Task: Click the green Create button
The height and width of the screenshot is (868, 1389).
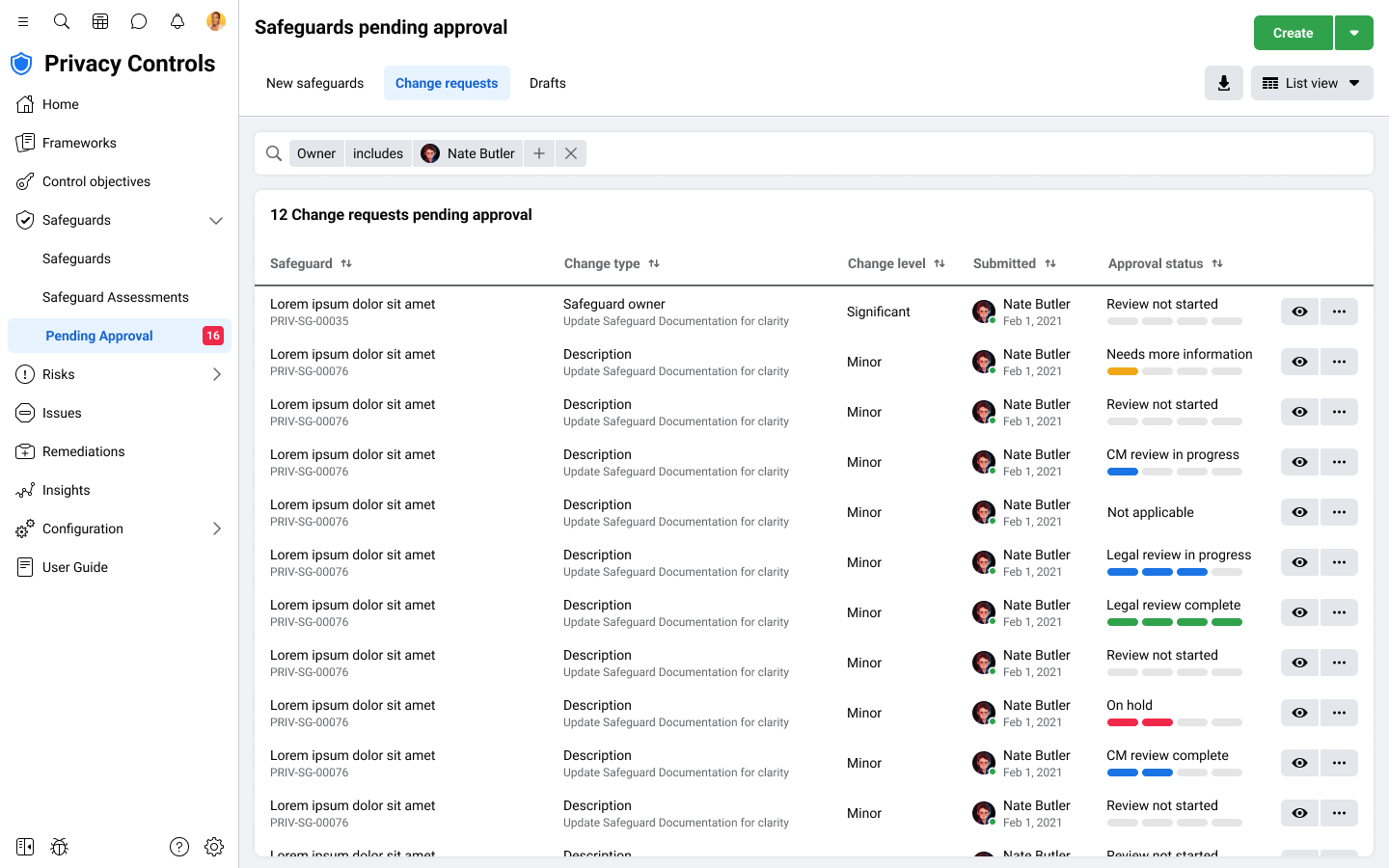Action: click(x=1293, y=33)
